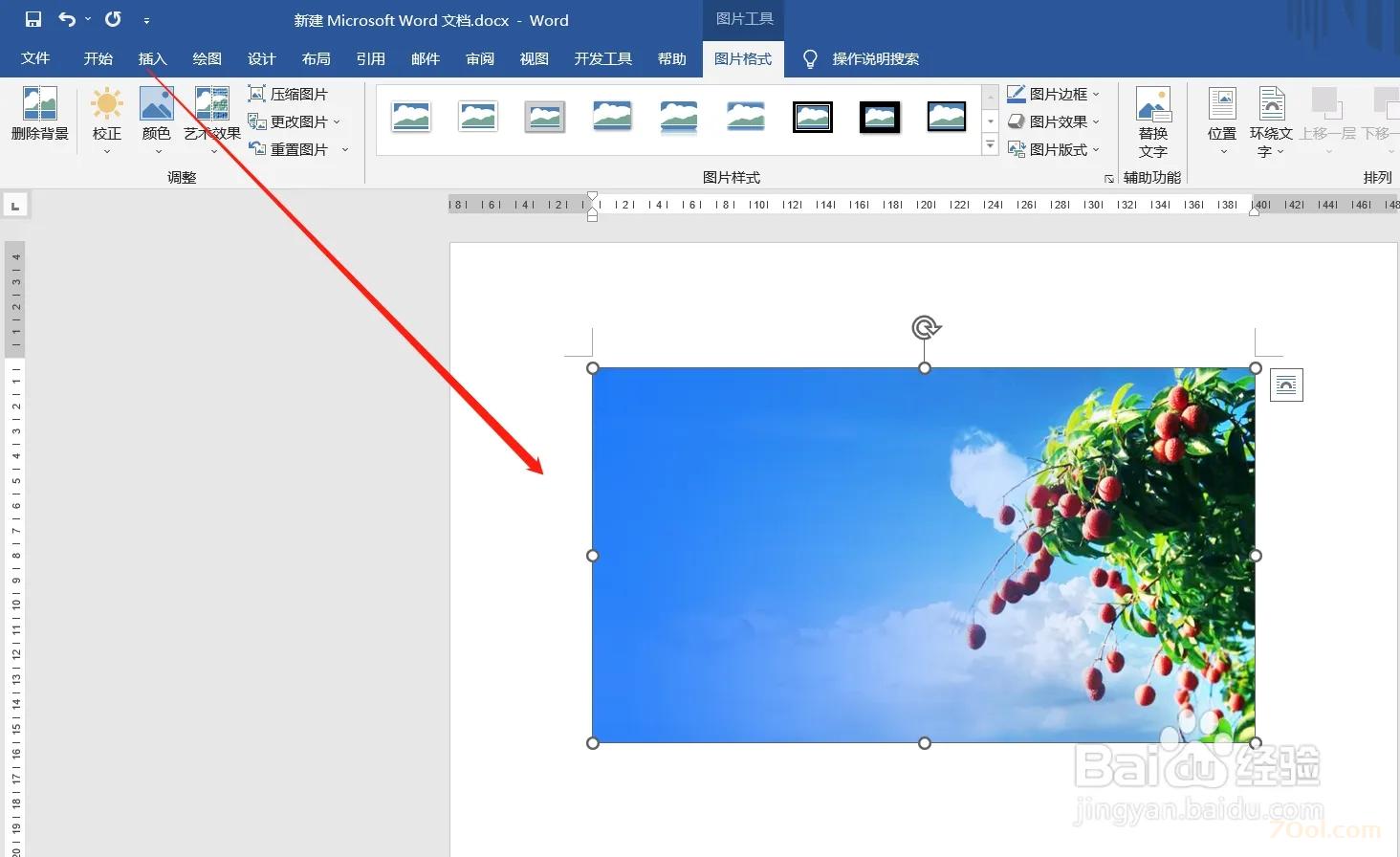Open the 位置 position dropdown

1222,121
